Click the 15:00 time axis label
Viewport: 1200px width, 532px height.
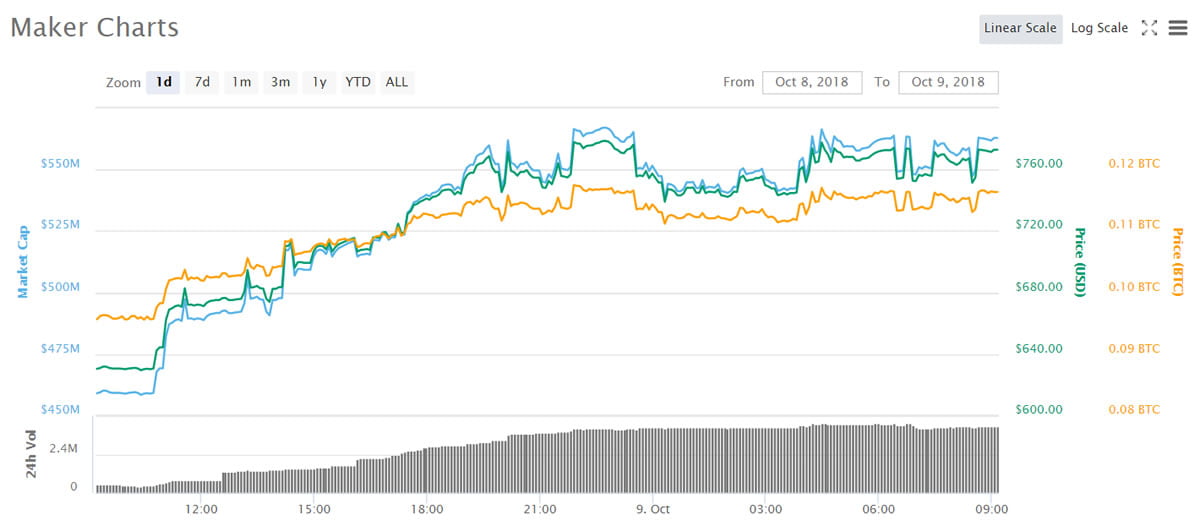point(314,509)
